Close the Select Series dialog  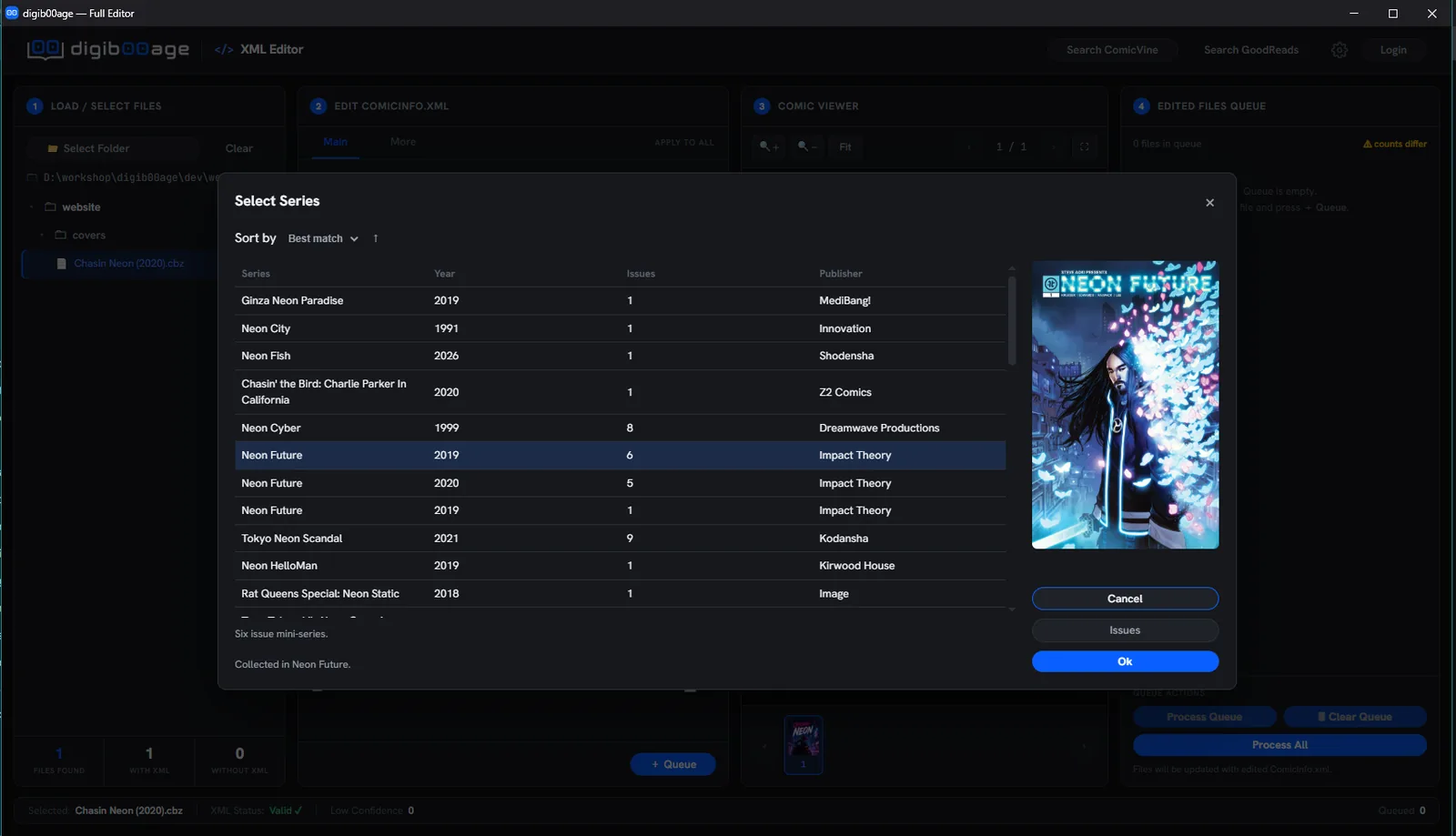pyautogui.click(x=1209, y=203)
